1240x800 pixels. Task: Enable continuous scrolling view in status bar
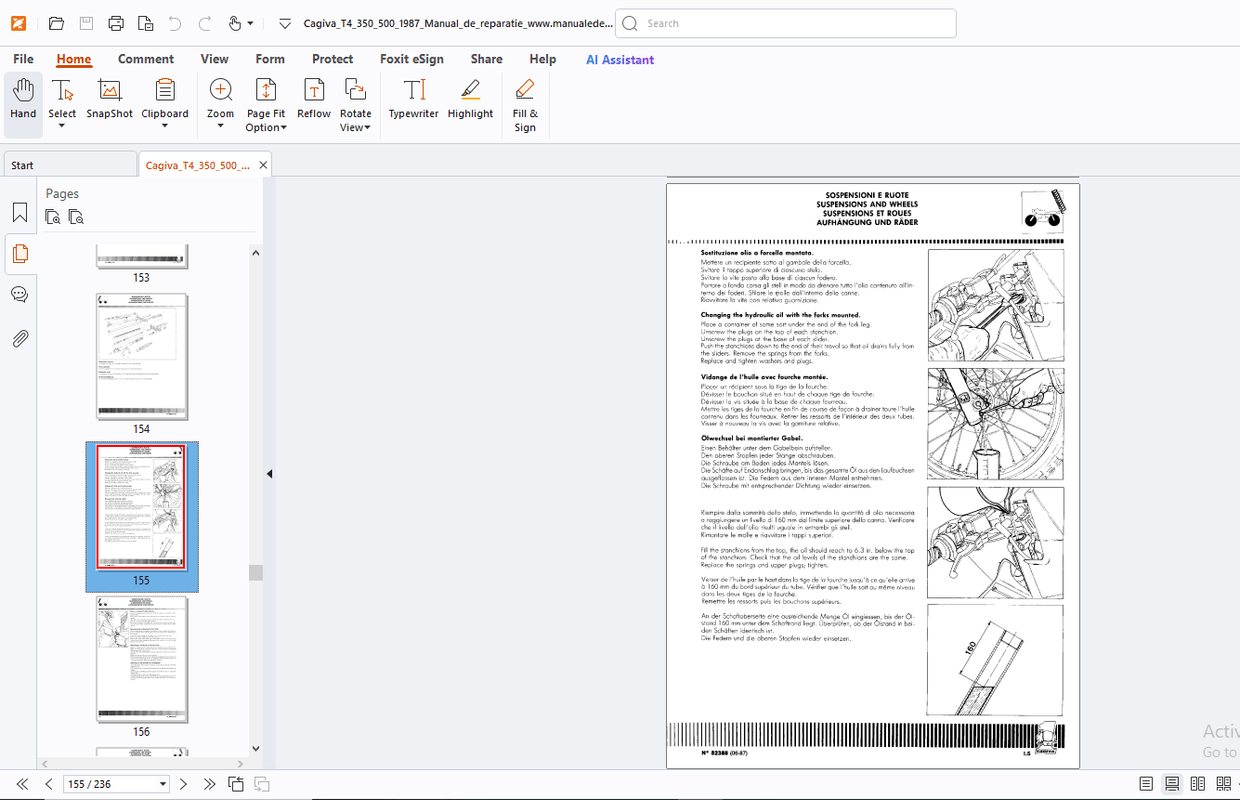point(1171,783)
